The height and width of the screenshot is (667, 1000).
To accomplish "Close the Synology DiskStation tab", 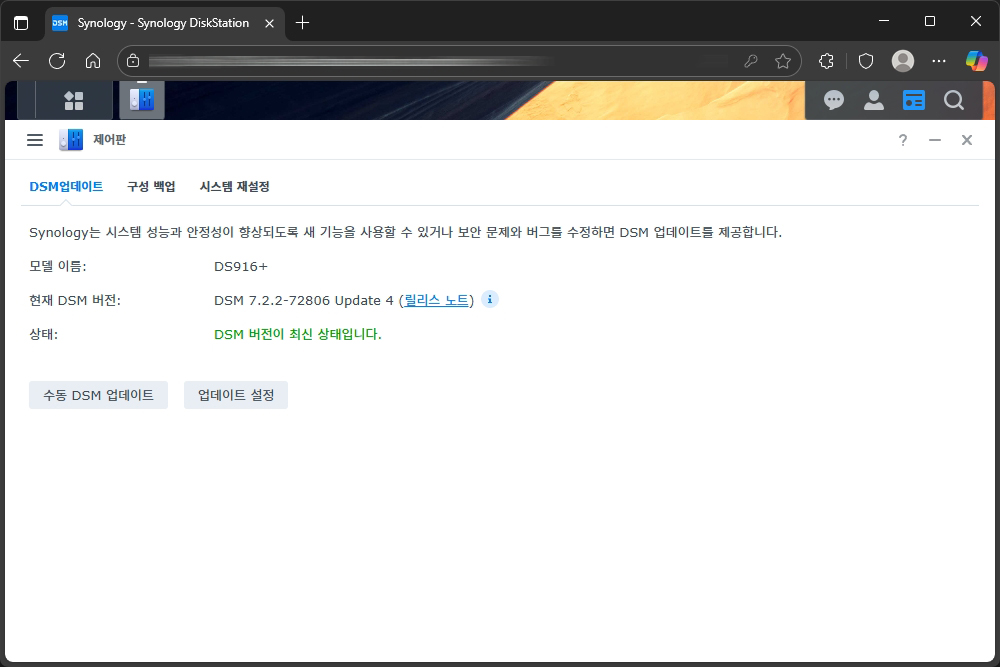I will point(270,23).
